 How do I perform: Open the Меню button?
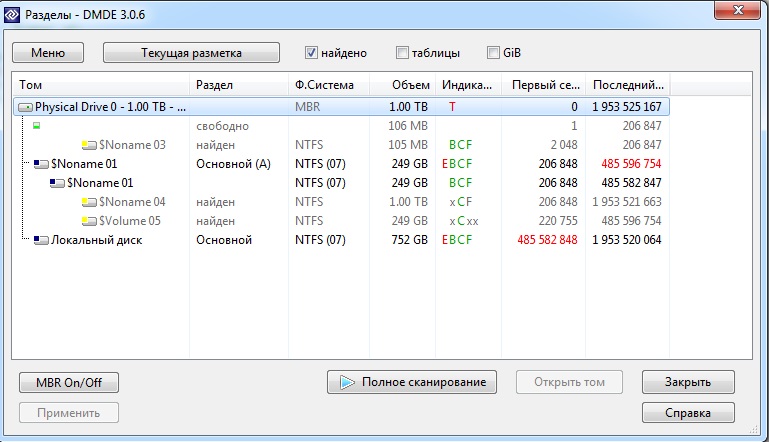pyautogui.click(x=48, y=52)
